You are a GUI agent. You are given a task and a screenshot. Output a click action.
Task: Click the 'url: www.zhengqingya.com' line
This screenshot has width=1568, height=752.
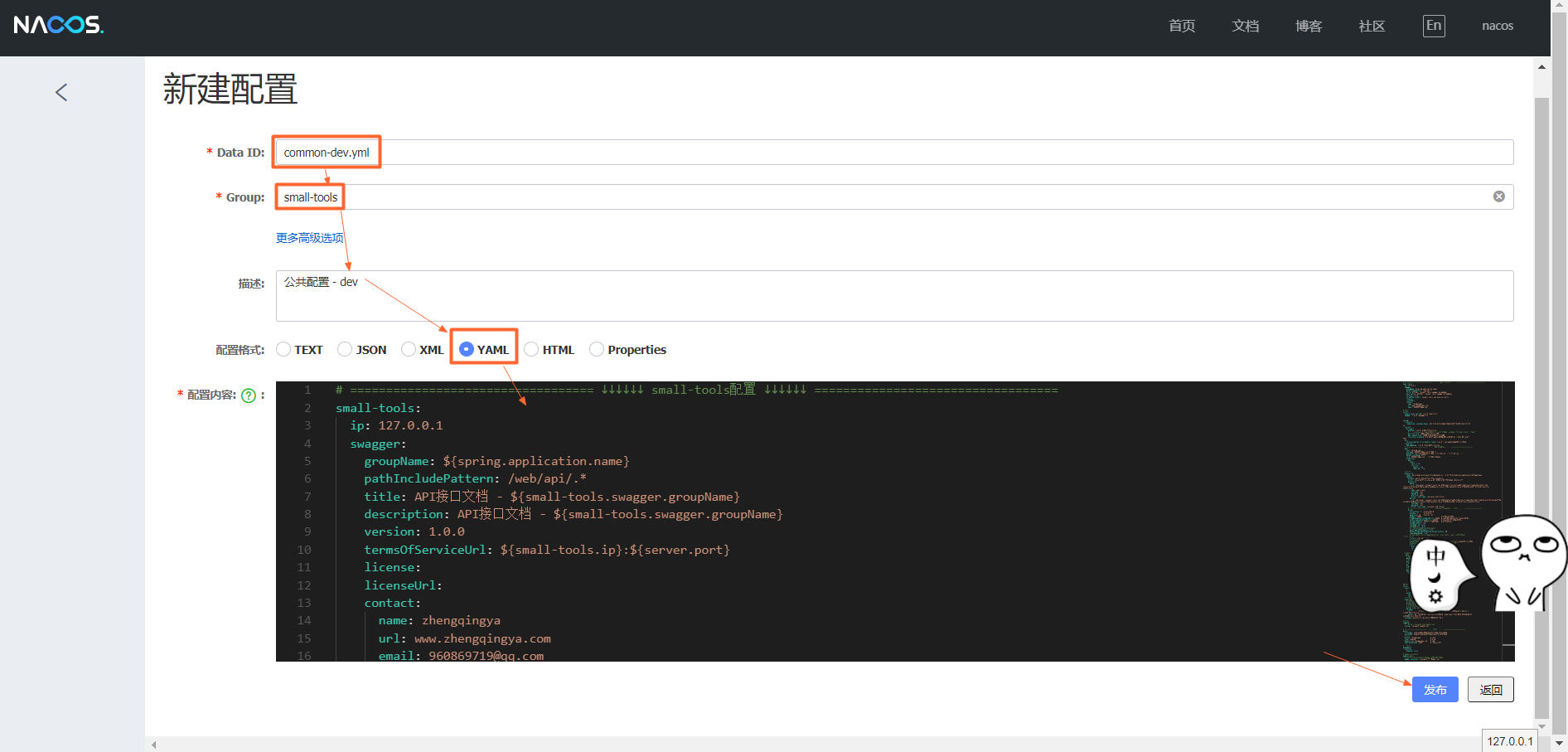[x=464, y=638]
